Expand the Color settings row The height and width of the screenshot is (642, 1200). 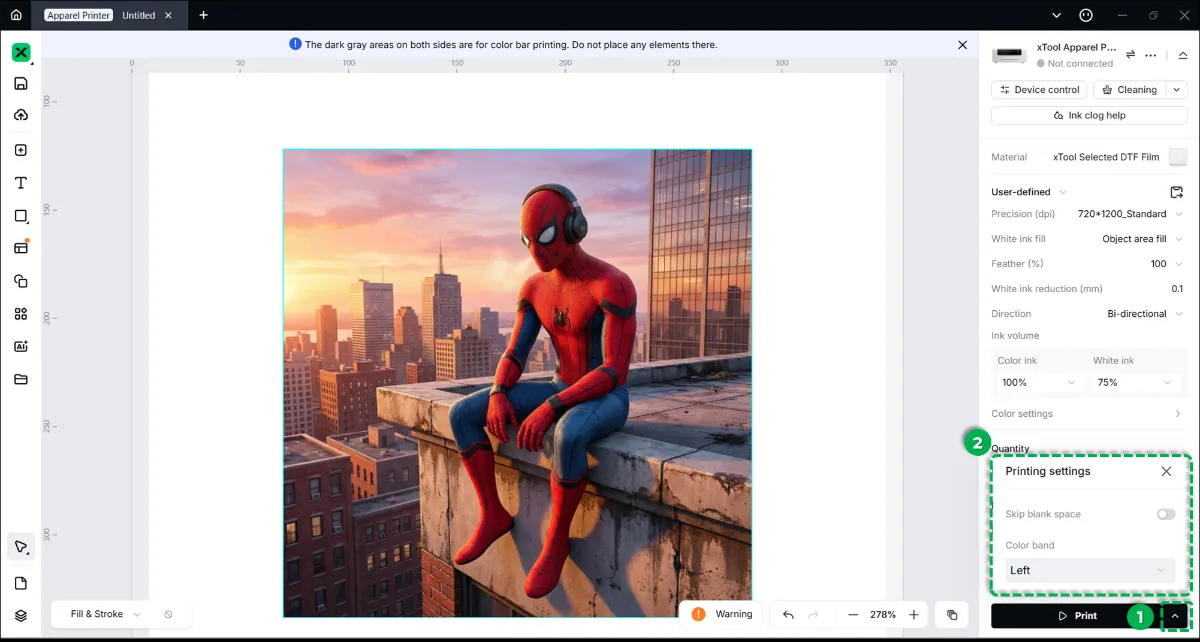pos(1087,414)
